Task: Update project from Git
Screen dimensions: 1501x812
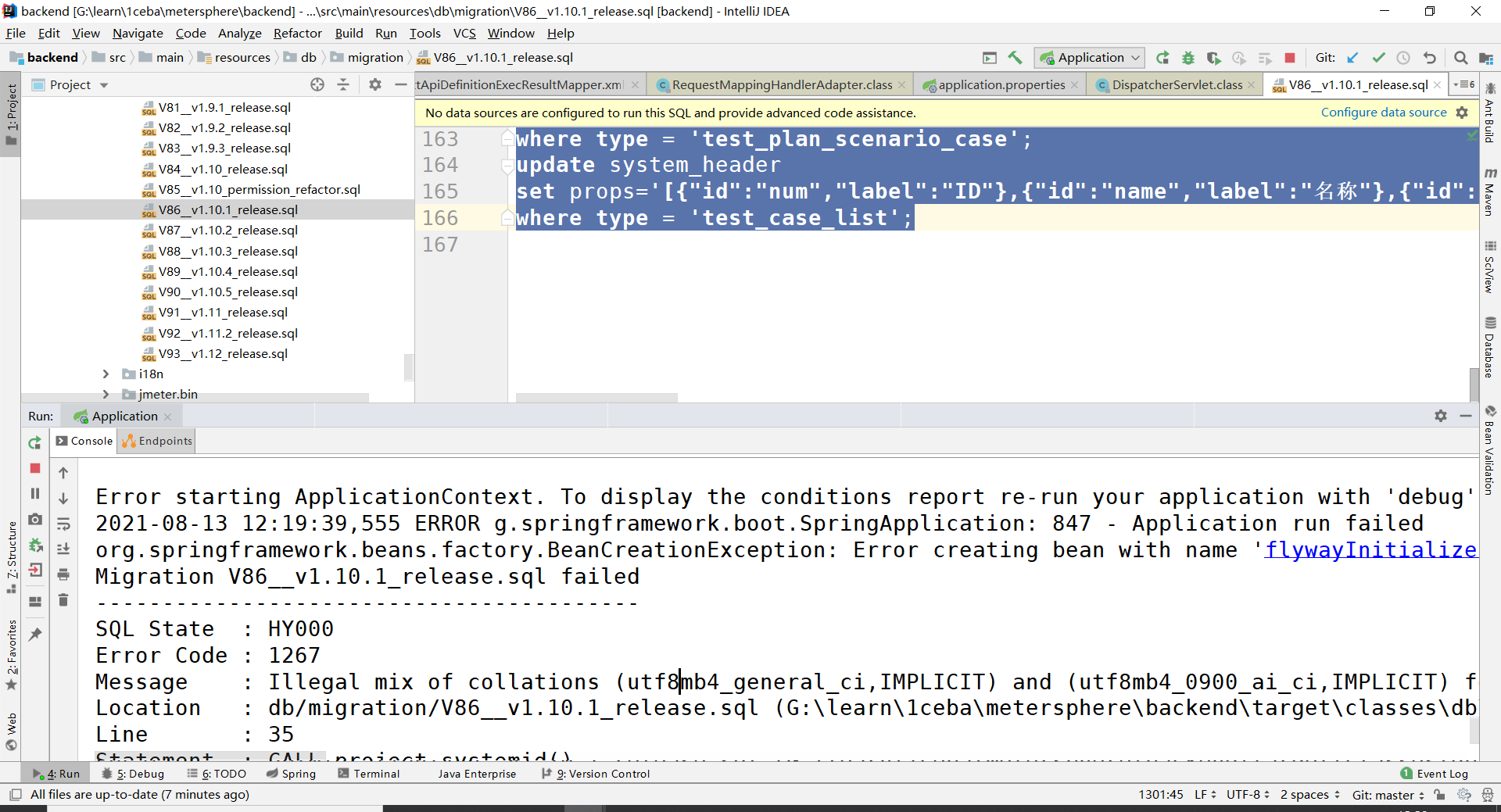Action: pos(1353,57)
